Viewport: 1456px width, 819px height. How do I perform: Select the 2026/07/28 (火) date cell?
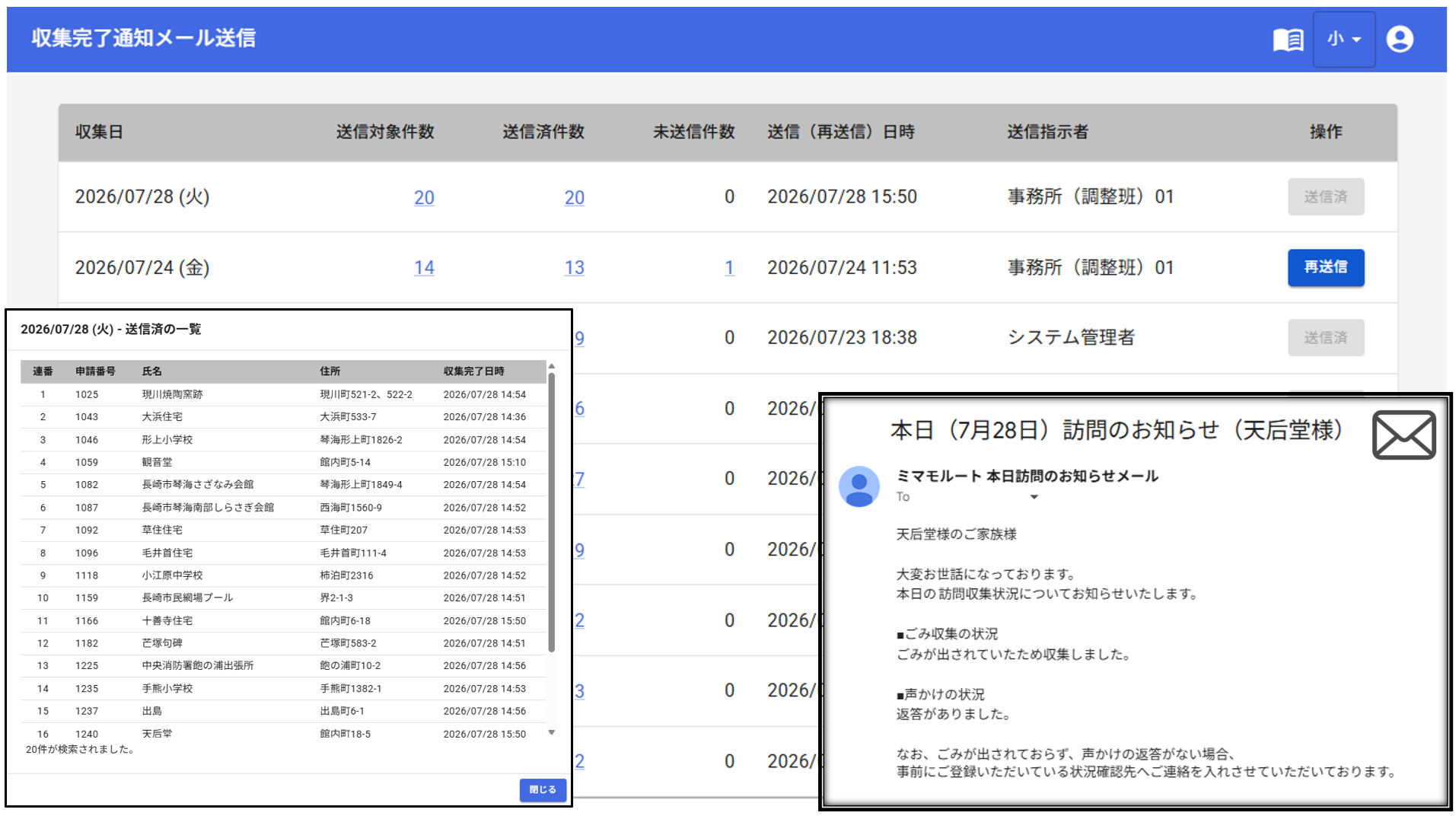[142, 196]
